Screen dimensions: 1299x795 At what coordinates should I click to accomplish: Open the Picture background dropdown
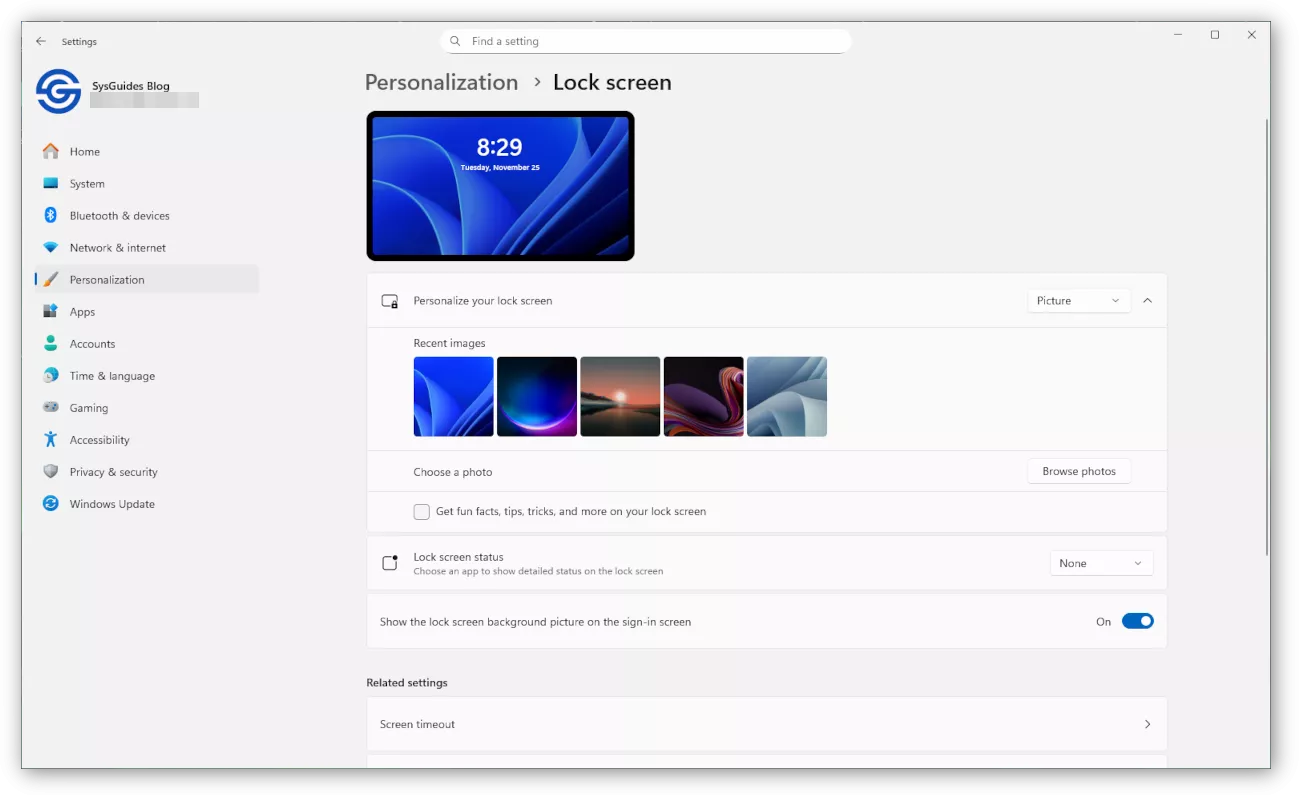[1078, 300]
